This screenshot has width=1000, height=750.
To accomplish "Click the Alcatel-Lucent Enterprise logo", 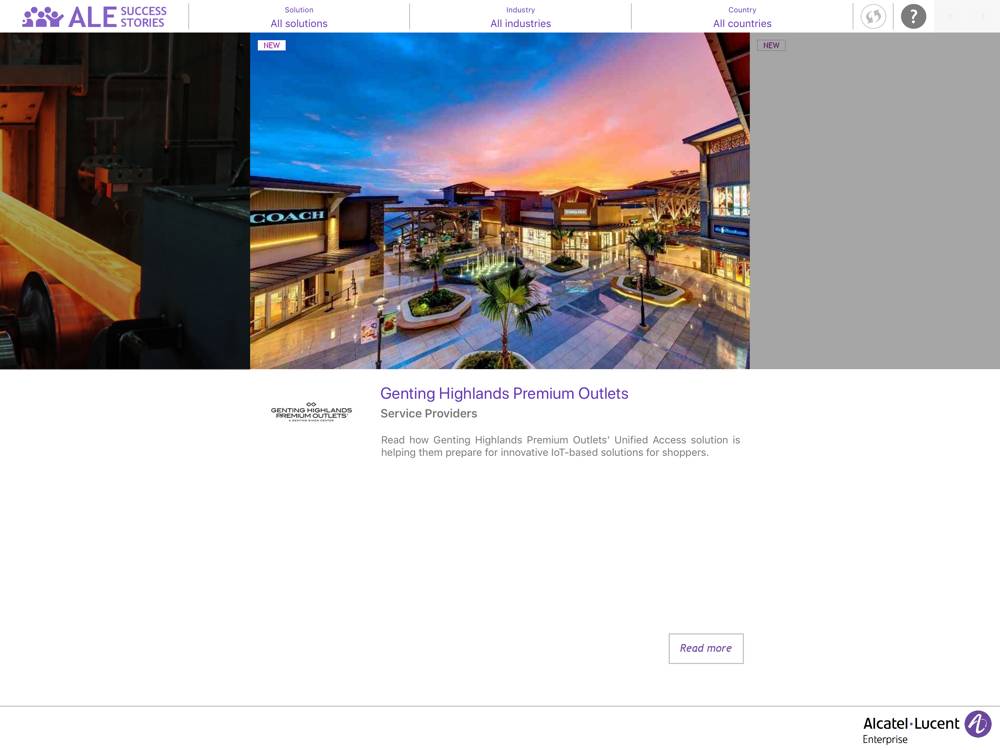I will [x=927, y=728].
